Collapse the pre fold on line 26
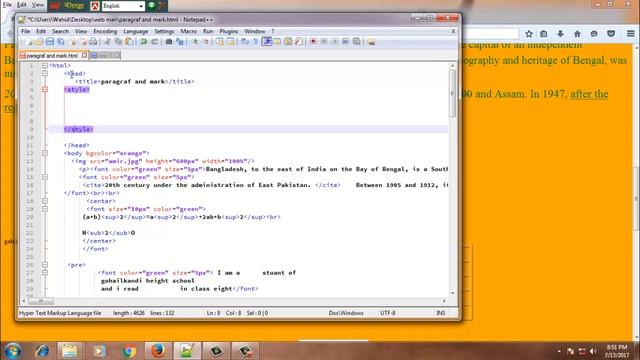The image size is (640, 360). (x=45, y=264)
